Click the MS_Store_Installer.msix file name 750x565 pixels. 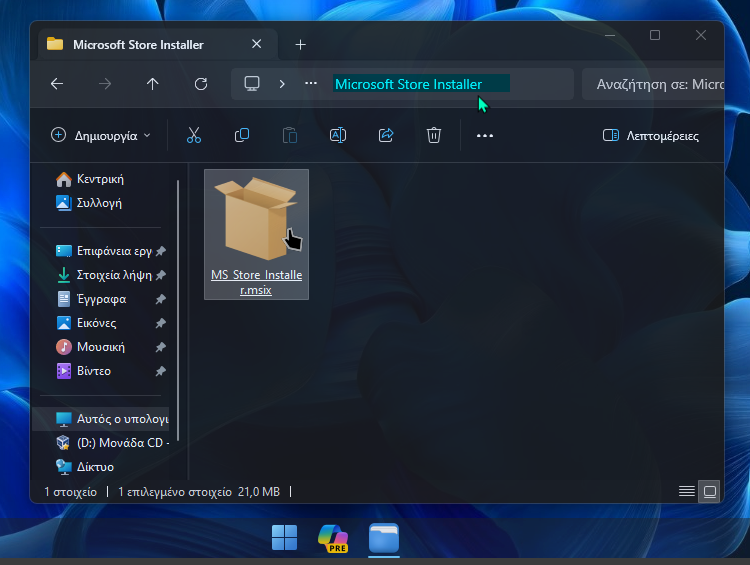(256, 282)
